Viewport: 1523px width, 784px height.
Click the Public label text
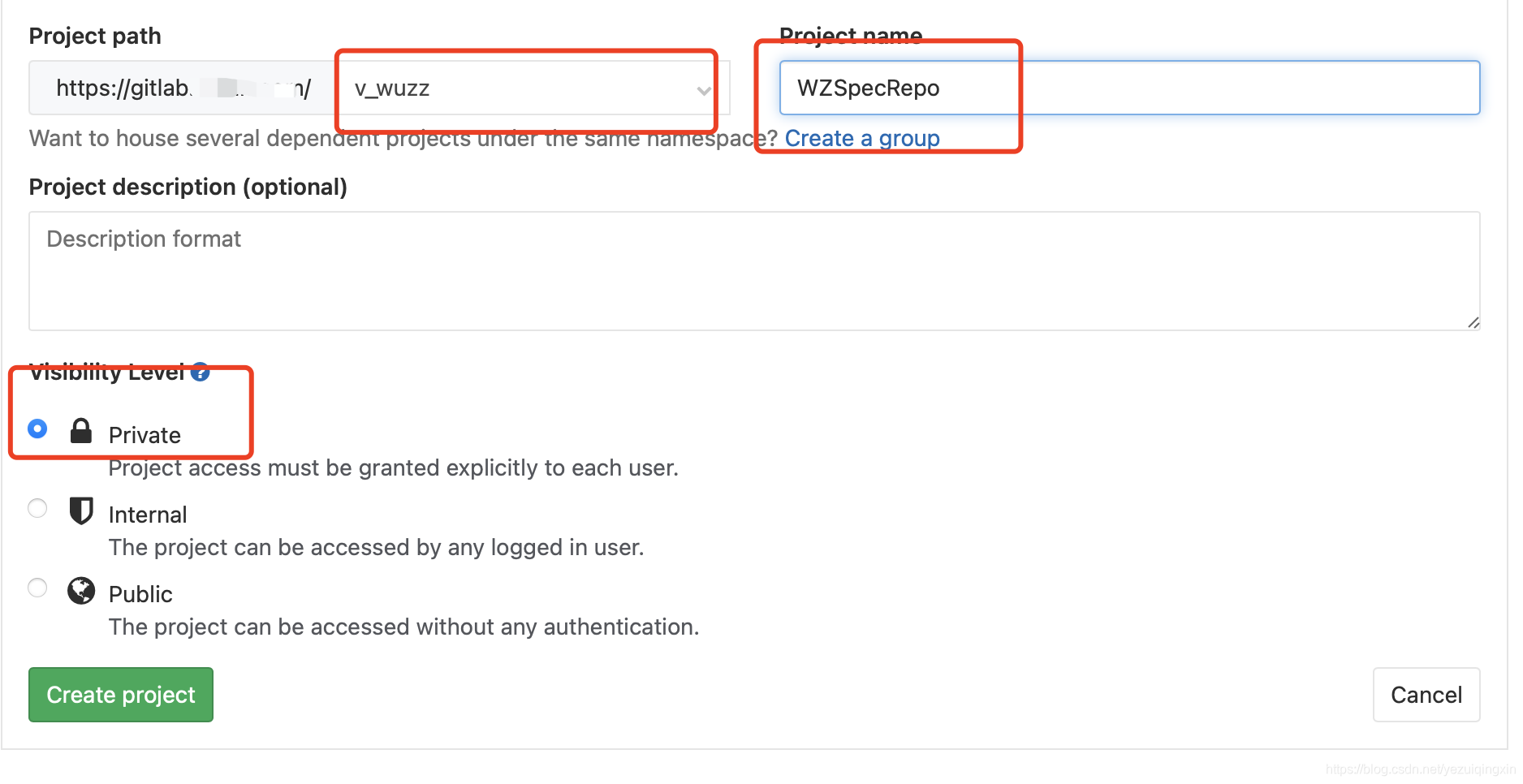click(140, 595)
